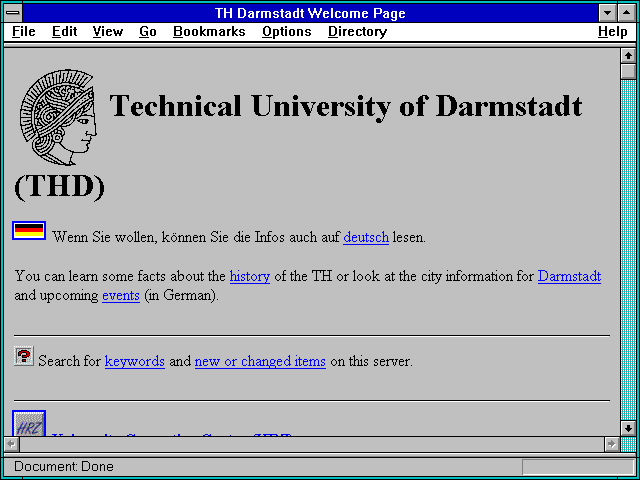Follow the 'keywords' search link

[x=135, y=361]
